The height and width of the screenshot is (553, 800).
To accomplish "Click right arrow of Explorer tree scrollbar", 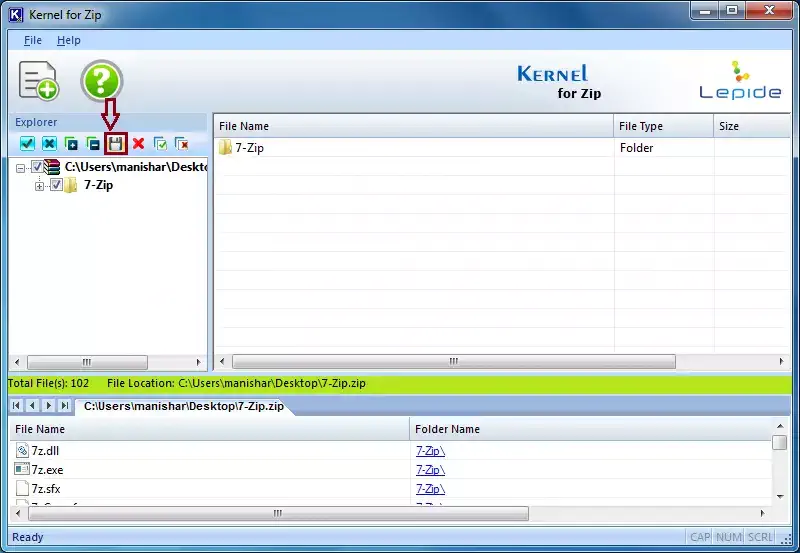I will (x=198, y=362).
